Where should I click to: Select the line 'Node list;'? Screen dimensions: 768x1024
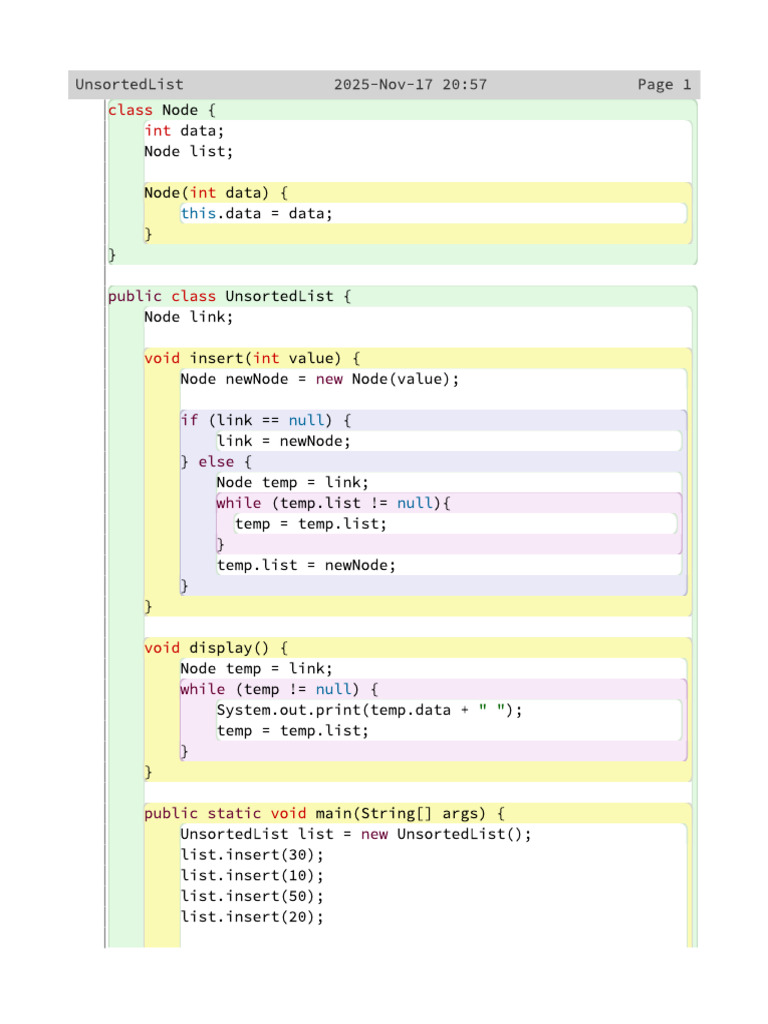click(x=189, y=152)
